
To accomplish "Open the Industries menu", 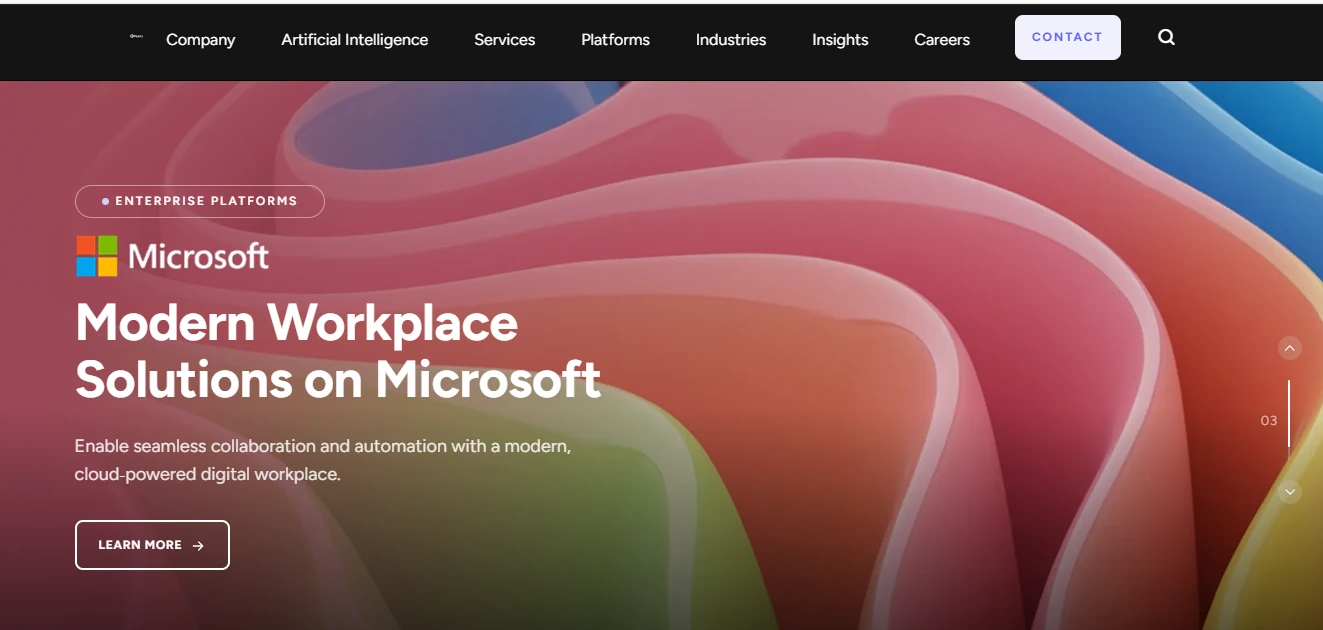I will [731, 40].
